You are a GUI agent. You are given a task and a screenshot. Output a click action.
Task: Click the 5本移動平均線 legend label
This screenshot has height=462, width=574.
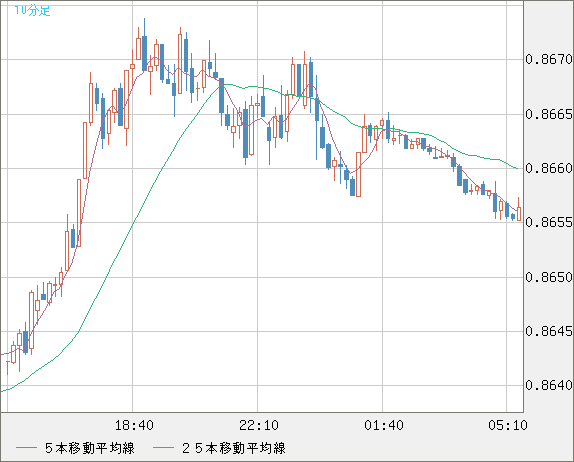click(x=90, y=448)
